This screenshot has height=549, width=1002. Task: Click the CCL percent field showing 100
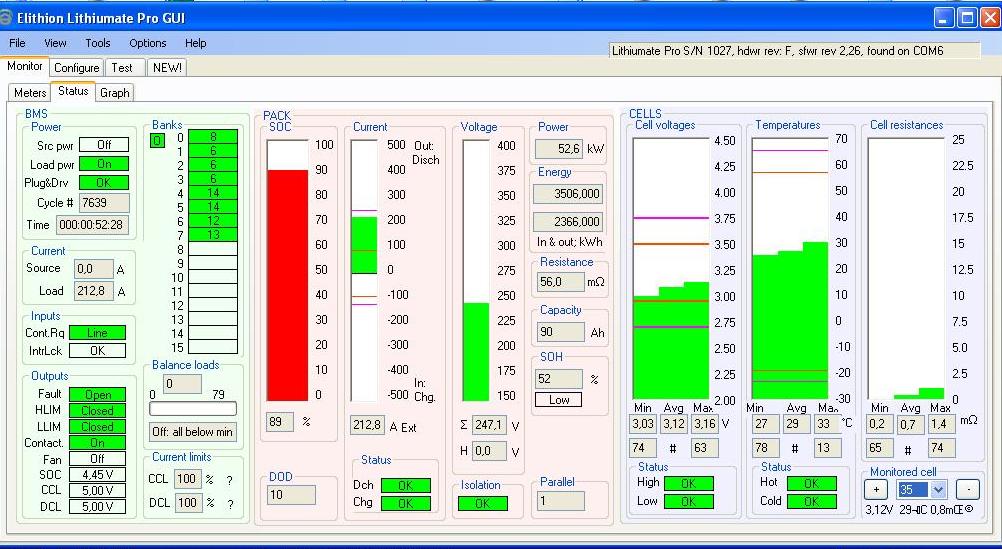tap(187, 479)
